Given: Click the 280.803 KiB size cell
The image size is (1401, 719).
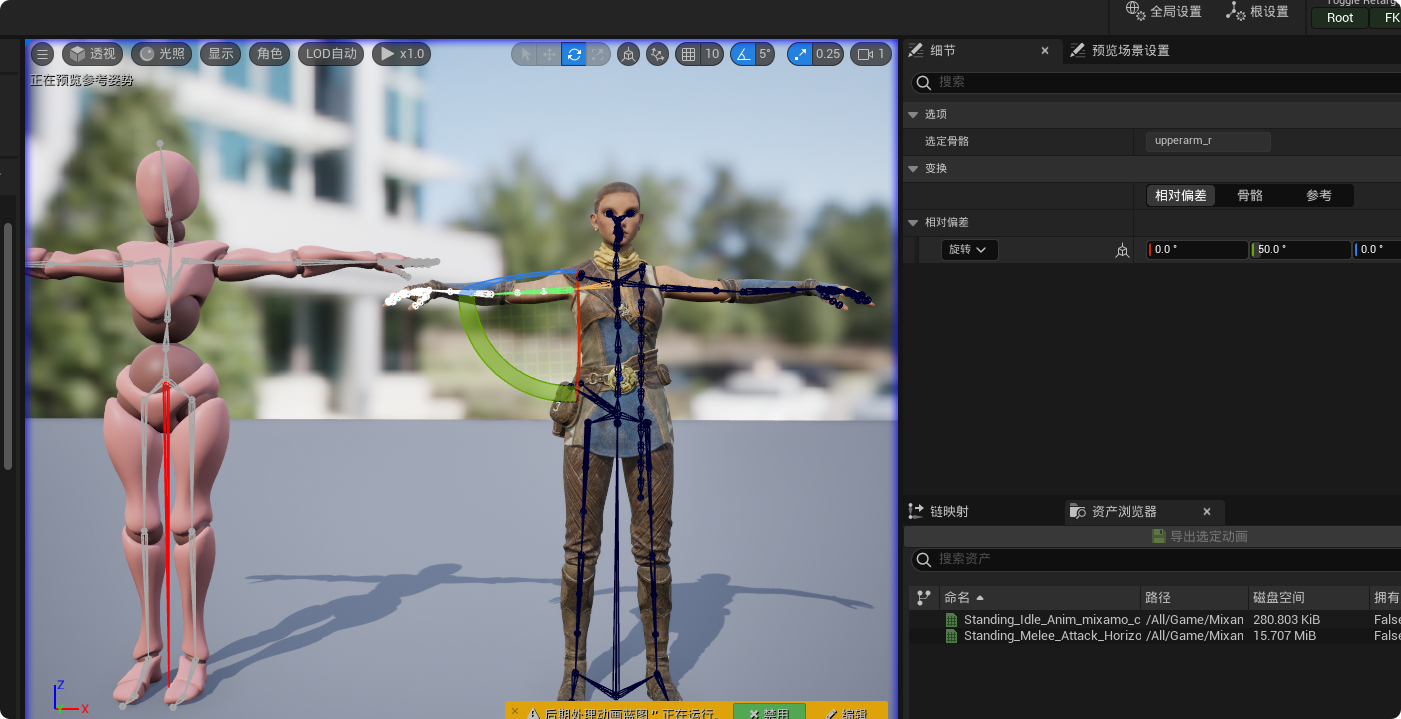Looking at the screenshot, I should pyautogui.click(x=1286, y=620).
